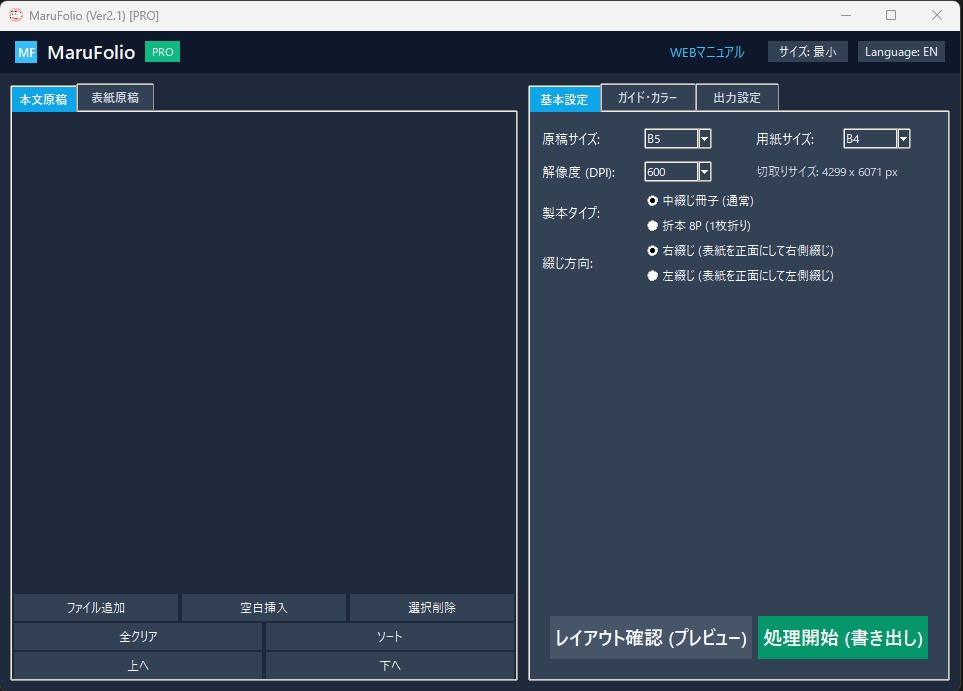Screen dimensions: 963x691
Task: Click the 製本タイプ label
Action: click(x=571, y=213)
